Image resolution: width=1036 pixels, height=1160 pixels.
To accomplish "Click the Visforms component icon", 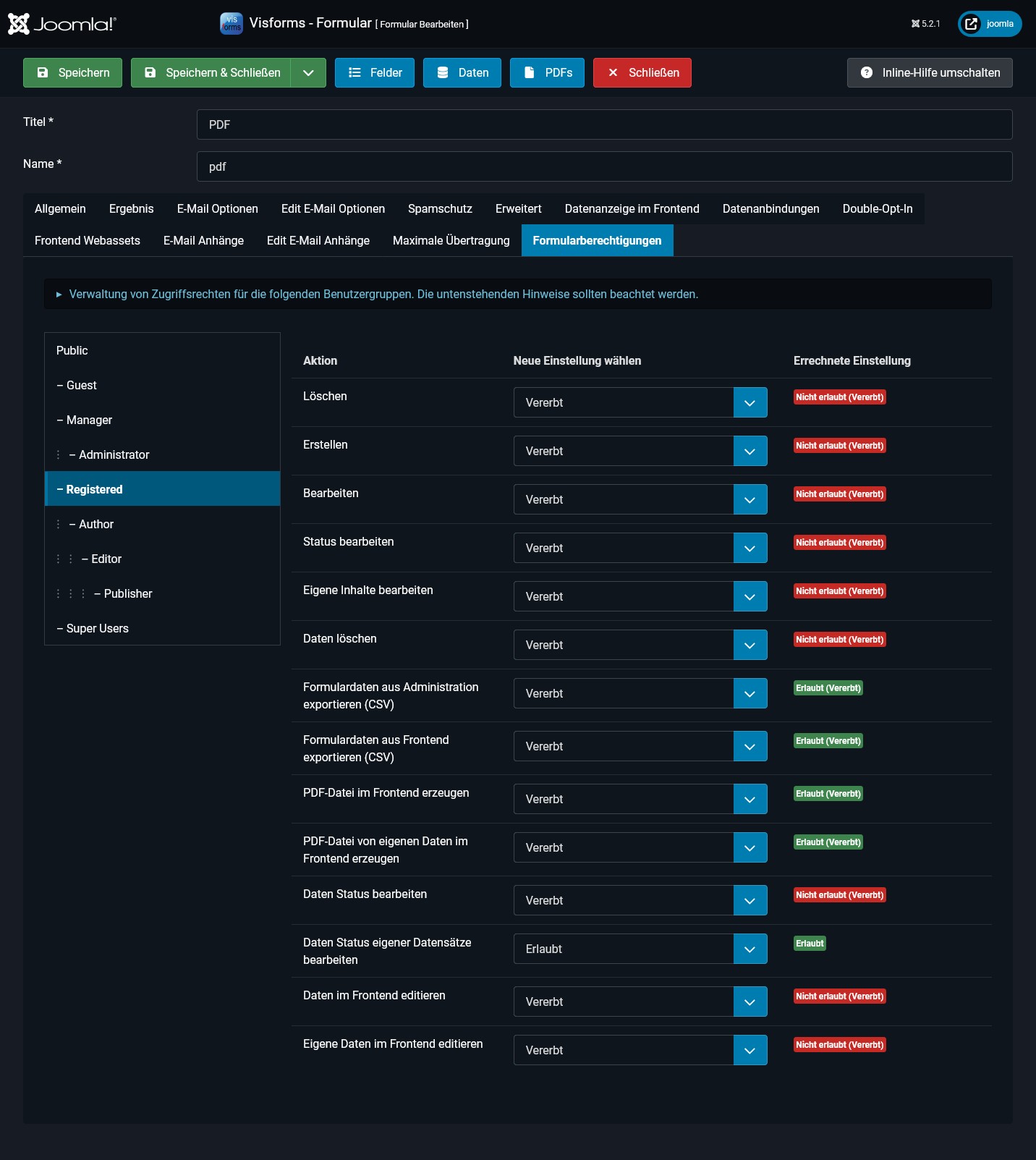I will (x=231, y=23).
